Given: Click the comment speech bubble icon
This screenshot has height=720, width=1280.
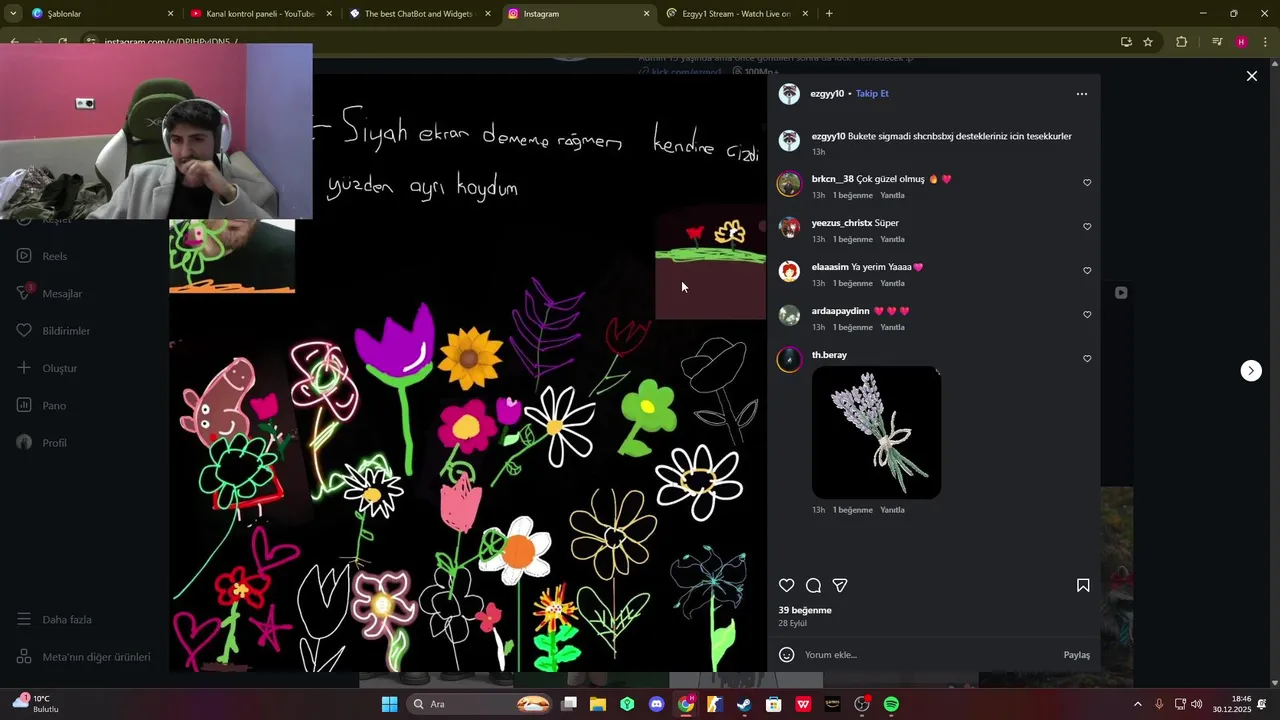Looking at the screenshot, I should pos(814,586).
